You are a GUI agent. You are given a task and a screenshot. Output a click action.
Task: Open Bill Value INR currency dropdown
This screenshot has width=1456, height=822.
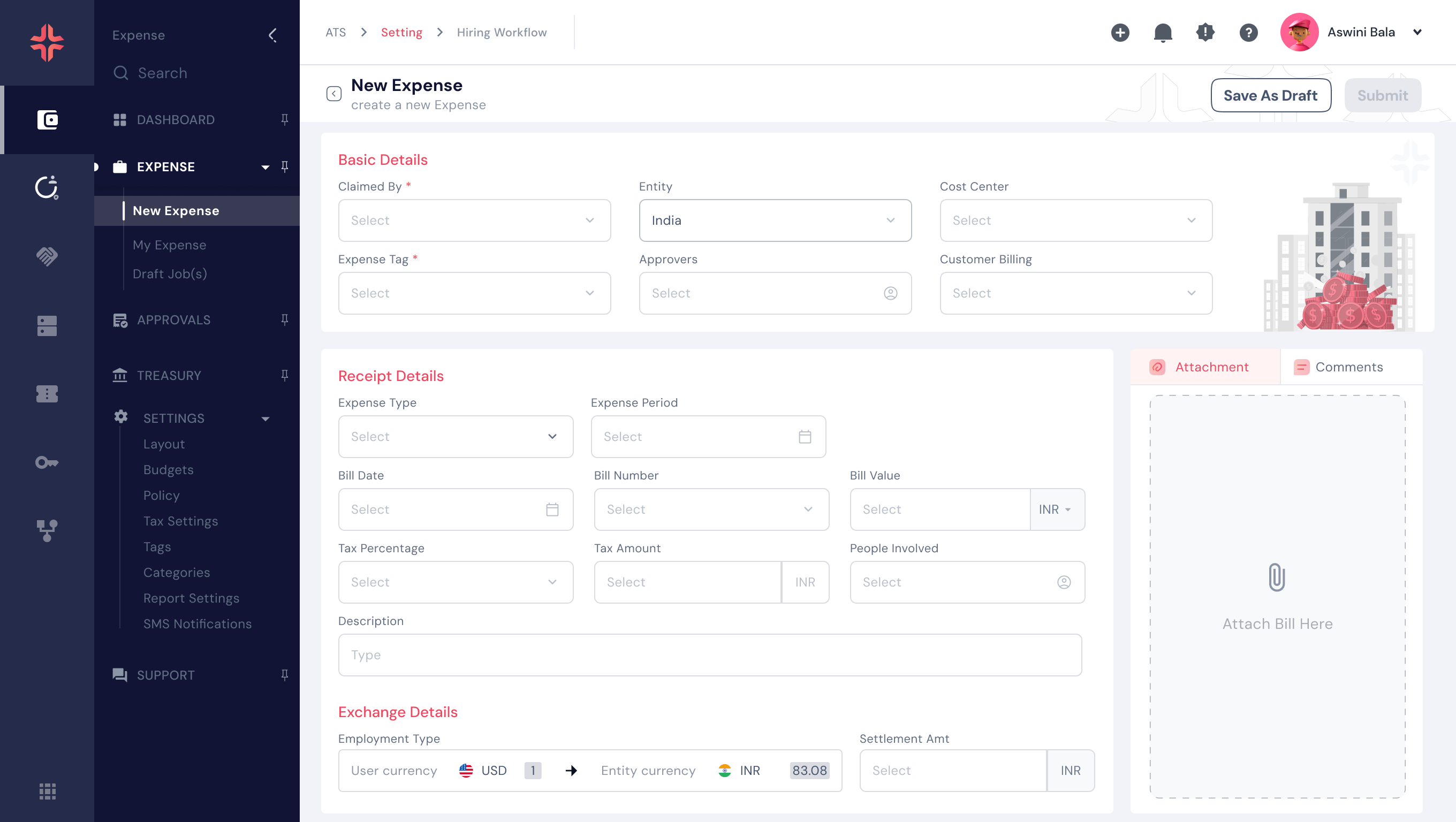point(1056,509)
